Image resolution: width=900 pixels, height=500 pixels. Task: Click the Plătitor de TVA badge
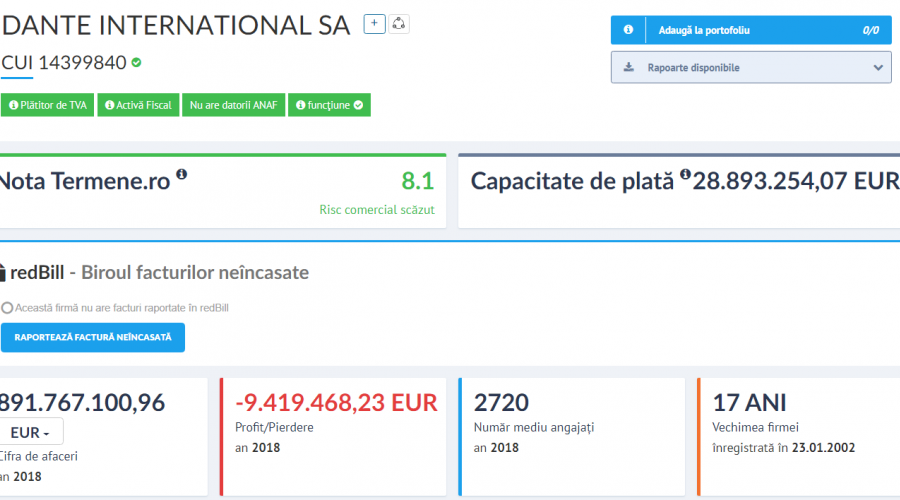pos(47,105)
